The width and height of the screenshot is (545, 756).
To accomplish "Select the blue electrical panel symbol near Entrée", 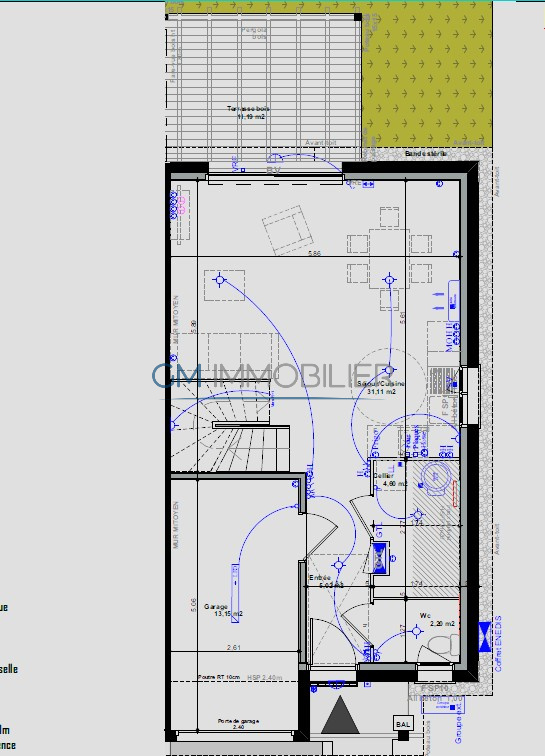I will pyautogui.click(x=379, y=560).
